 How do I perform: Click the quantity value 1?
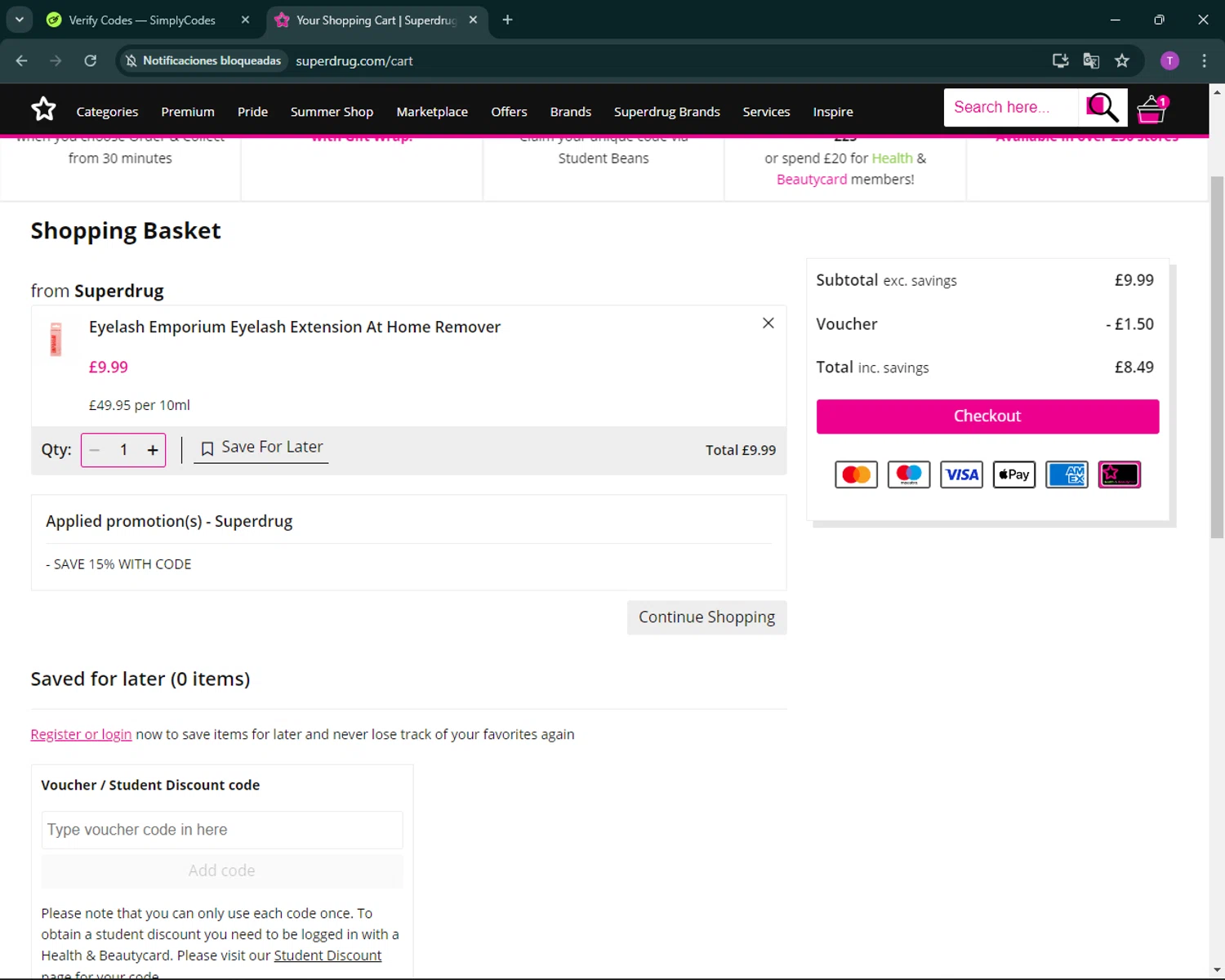pos(124,450)
